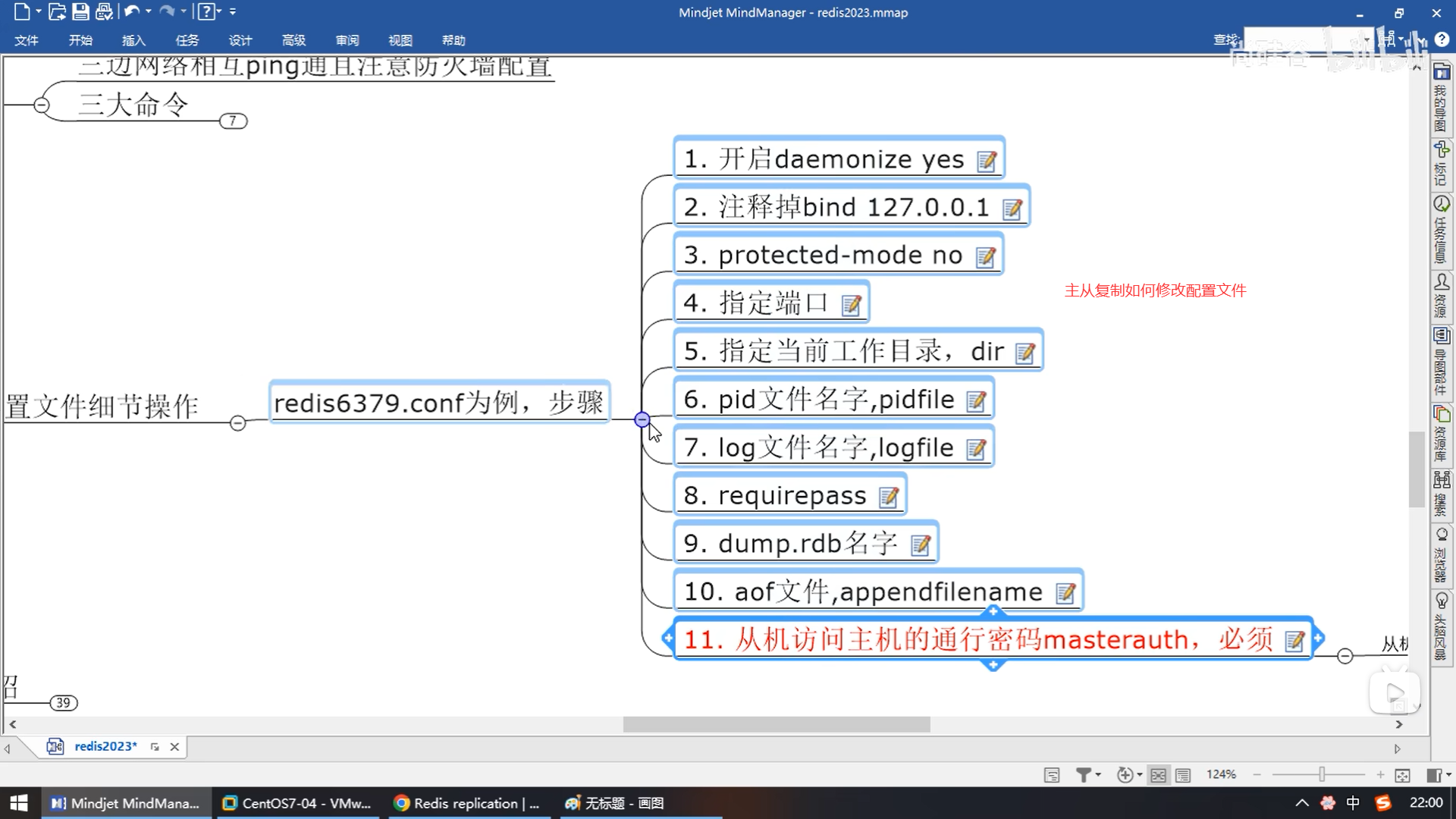Open note icon on 'dump.rdb名字' topic
Image resolution: width=1456 pixels, height=819 pixels.
[920, 545]
